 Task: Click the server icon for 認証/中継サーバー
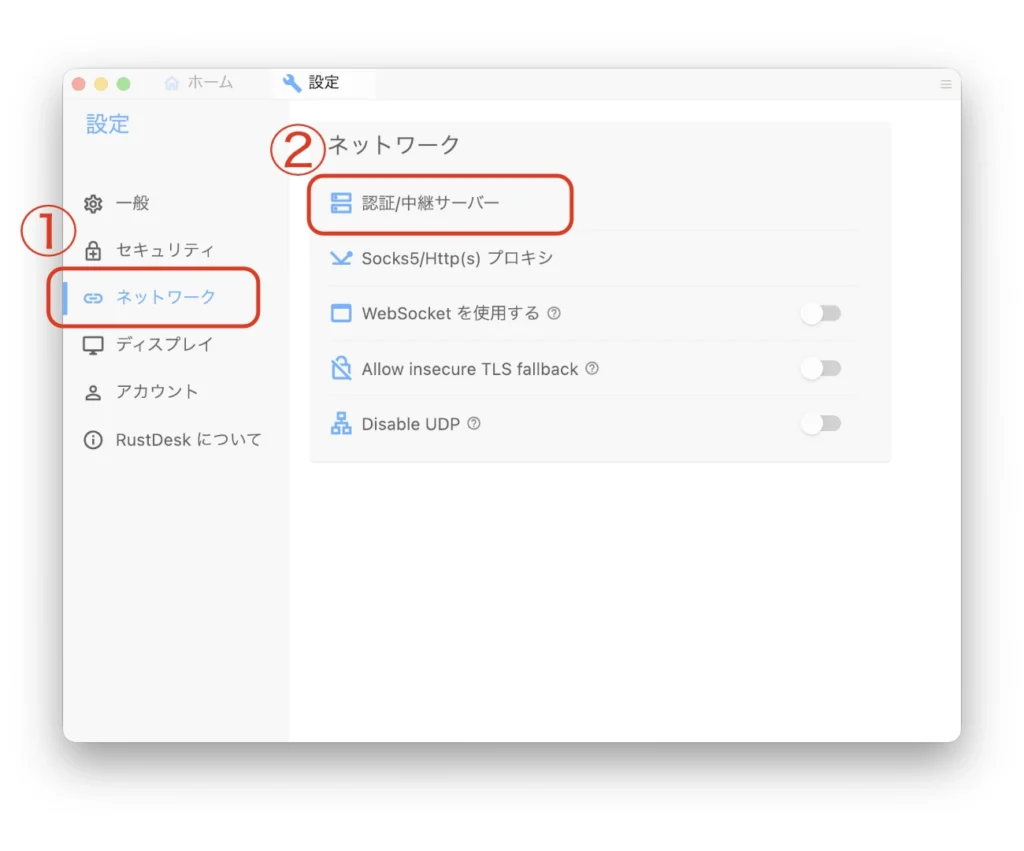(x=341, y=204)
